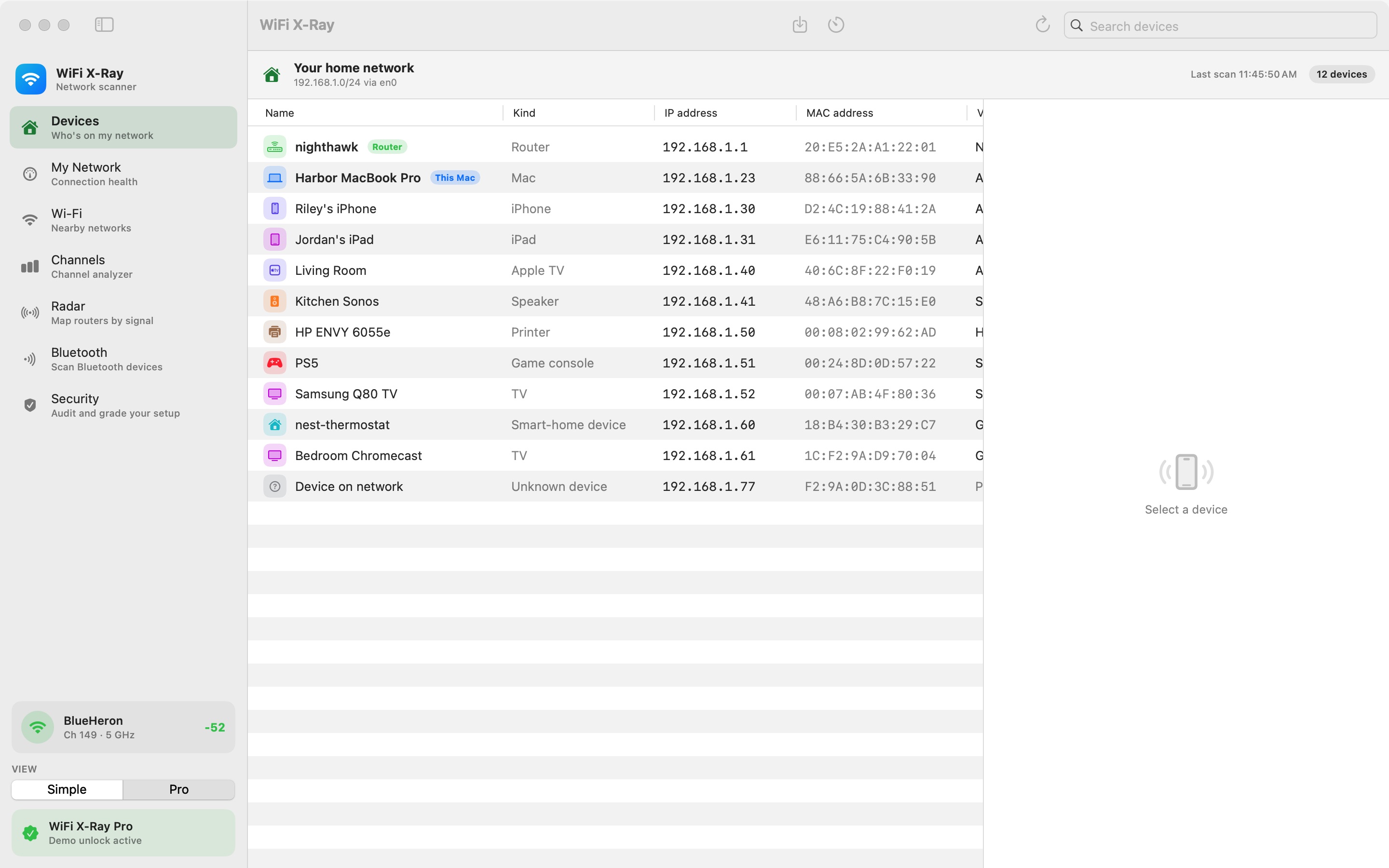Click the WiFi X-Ray Pro verified badge icon
Image resolution: width=1389 pixels, height=868 pixels.
30,833
